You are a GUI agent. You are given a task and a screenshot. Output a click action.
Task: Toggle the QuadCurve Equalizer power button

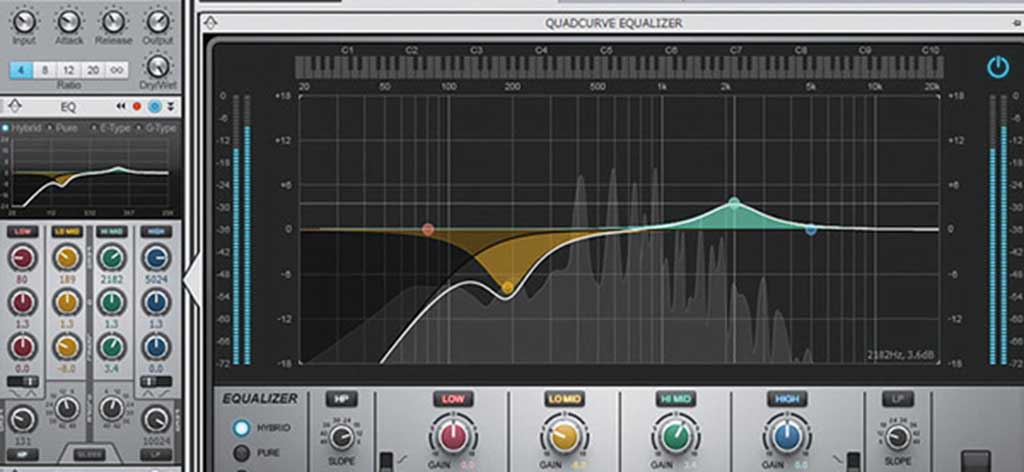click(x=997, y=67)
